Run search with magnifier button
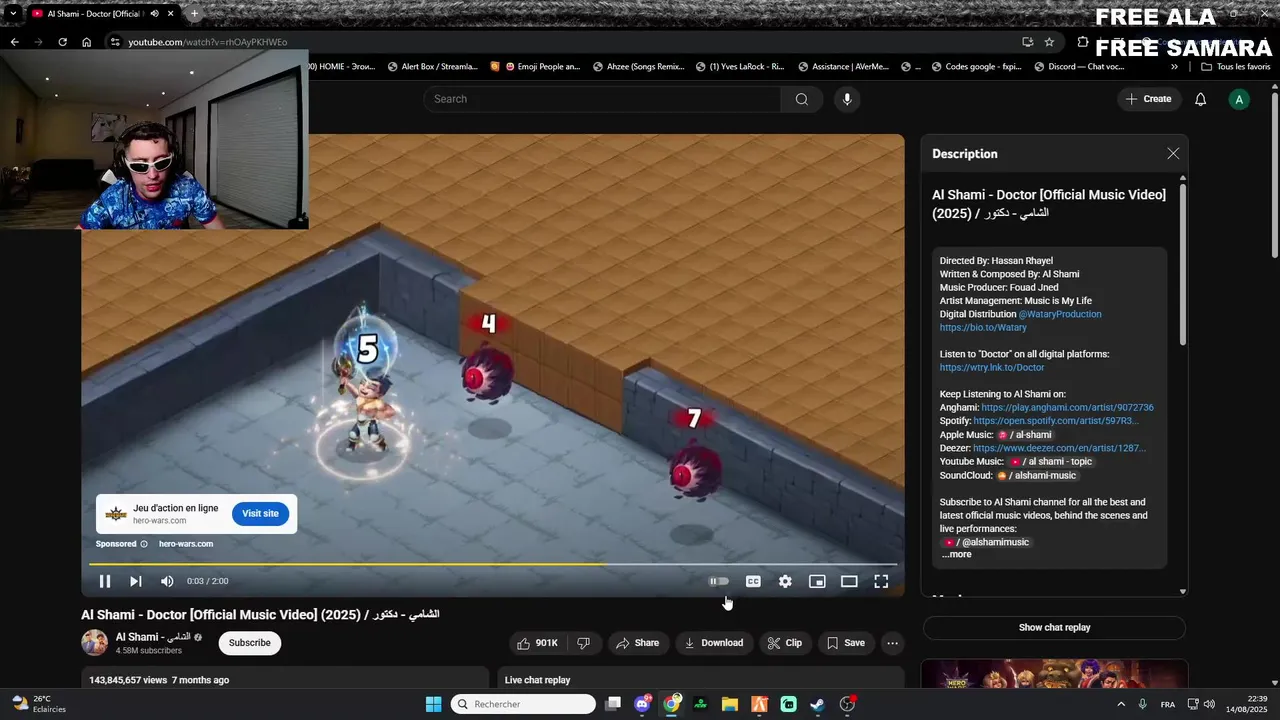This screenshot has width=1280, height=720. [x=802, y=99]
